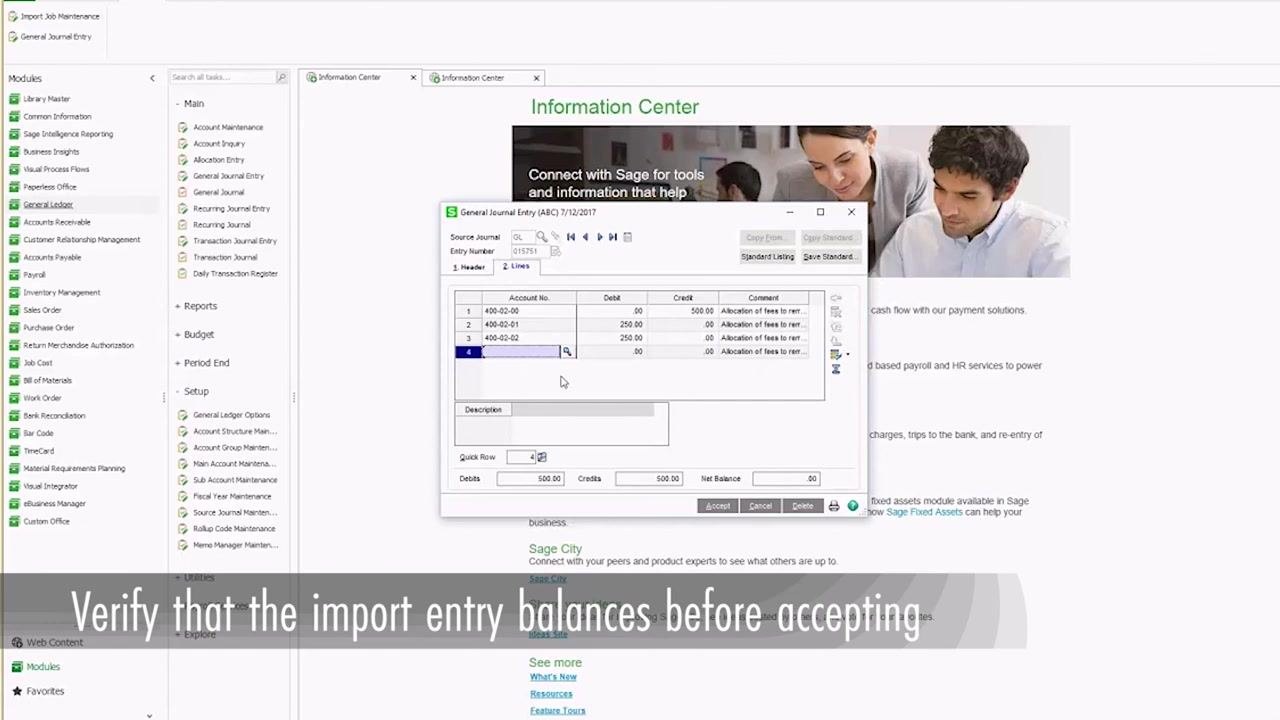The height and width of the screenshot is (720, 1280).
Task: Open help using the green question icon
Action: click(853, 506)
